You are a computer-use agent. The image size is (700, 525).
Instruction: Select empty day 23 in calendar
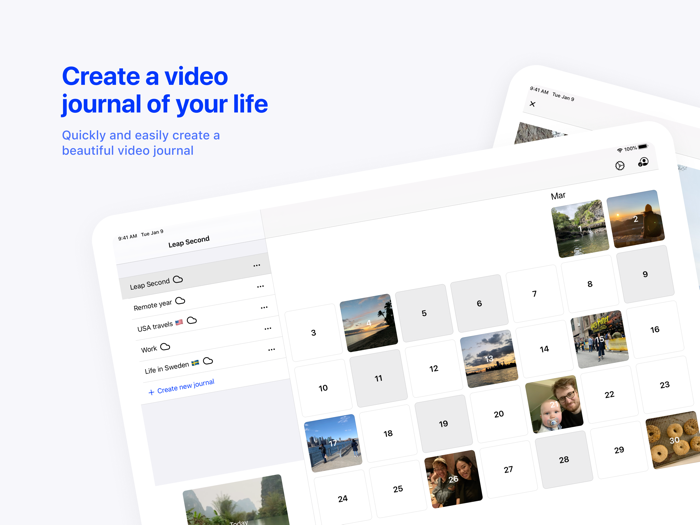coord(665,384)
